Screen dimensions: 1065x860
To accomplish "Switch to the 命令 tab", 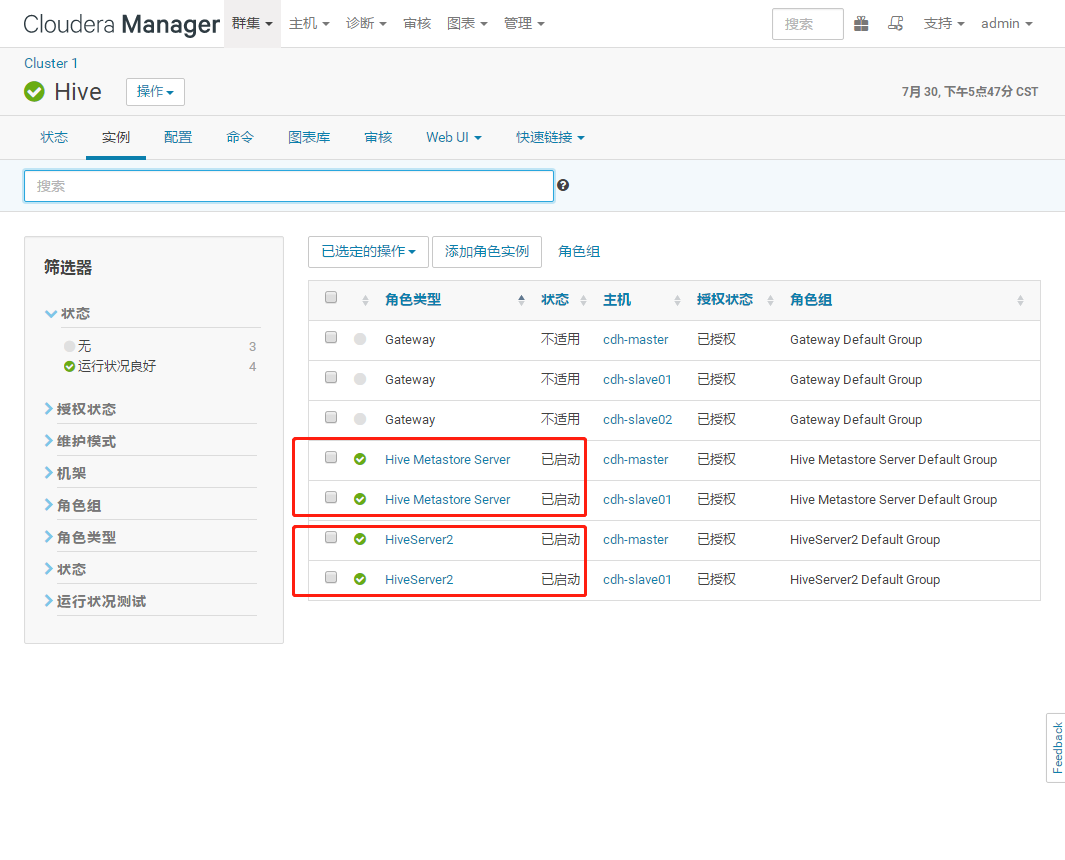I will pyautogui.click(x=240, y=138).
